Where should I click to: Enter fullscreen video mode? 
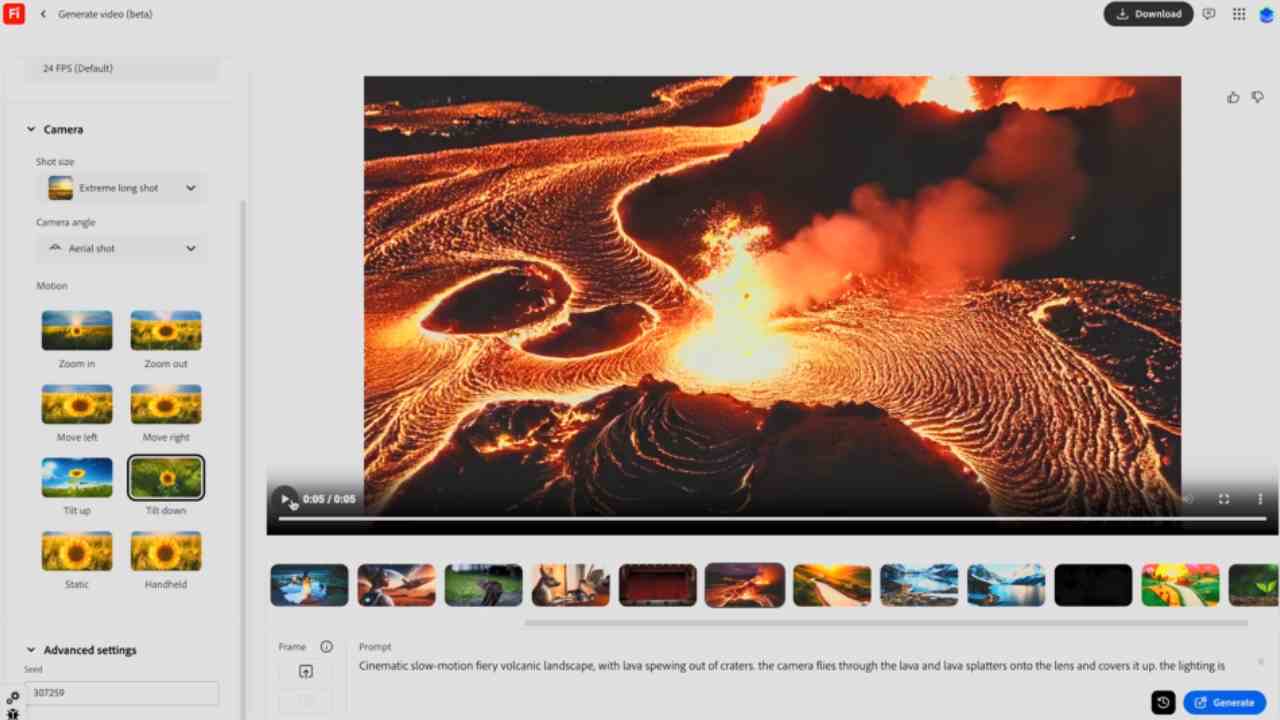pyautogui.click(x=1224, y=499)
